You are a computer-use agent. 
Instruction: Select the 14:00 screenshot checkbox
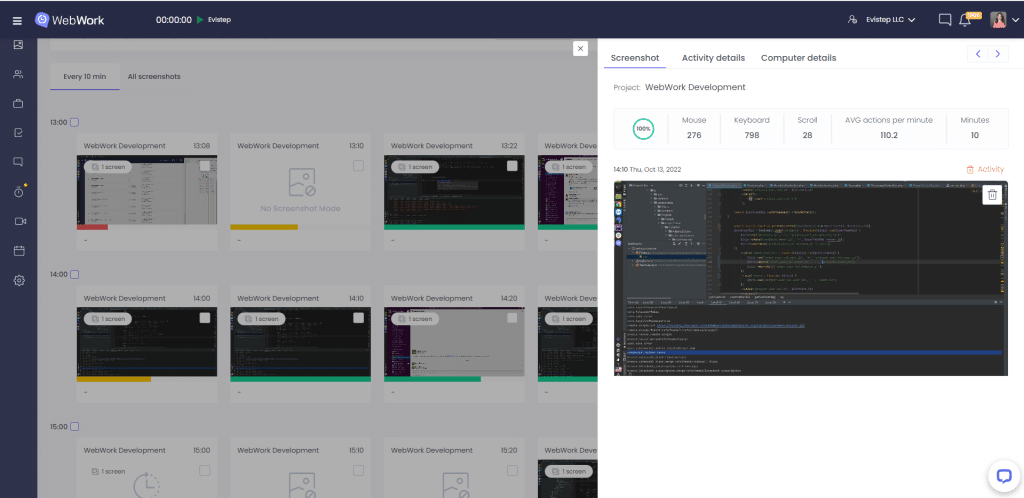click(205, 318)
